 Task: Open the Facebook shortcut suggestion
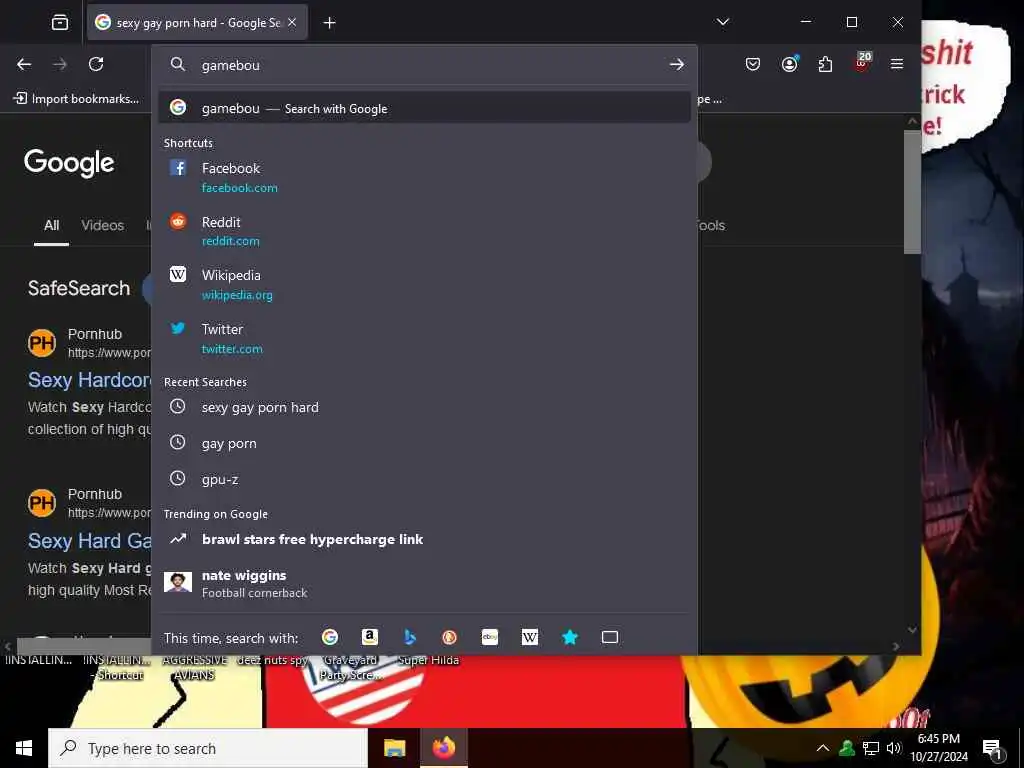(x=424, y=178)
